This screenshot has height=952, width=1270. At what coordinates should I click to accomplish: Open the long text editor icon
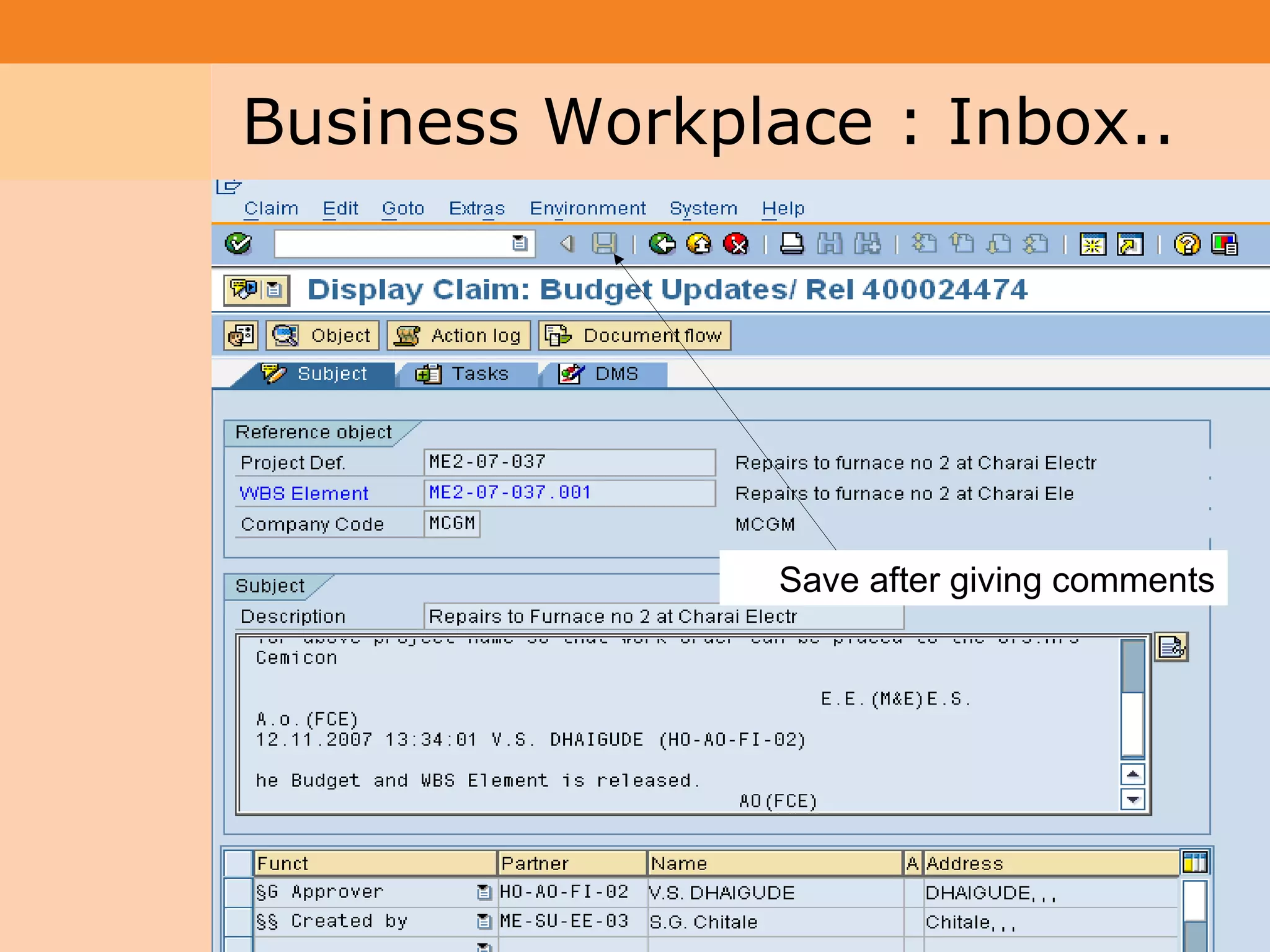(1171, 648)
